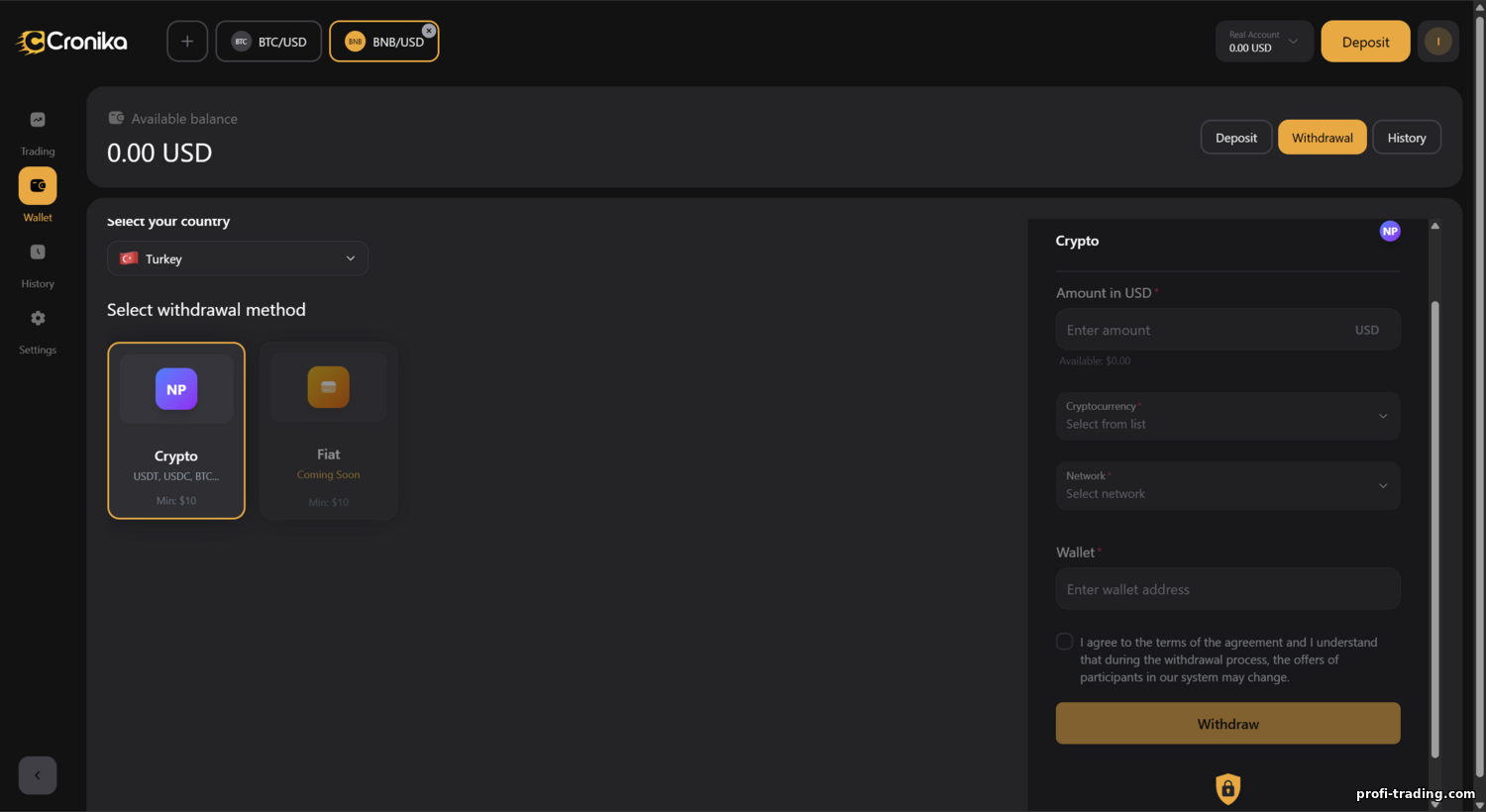Add a new asset tab with plus icon
This screenshot has width=1486, height=812.
click(187, 42)
